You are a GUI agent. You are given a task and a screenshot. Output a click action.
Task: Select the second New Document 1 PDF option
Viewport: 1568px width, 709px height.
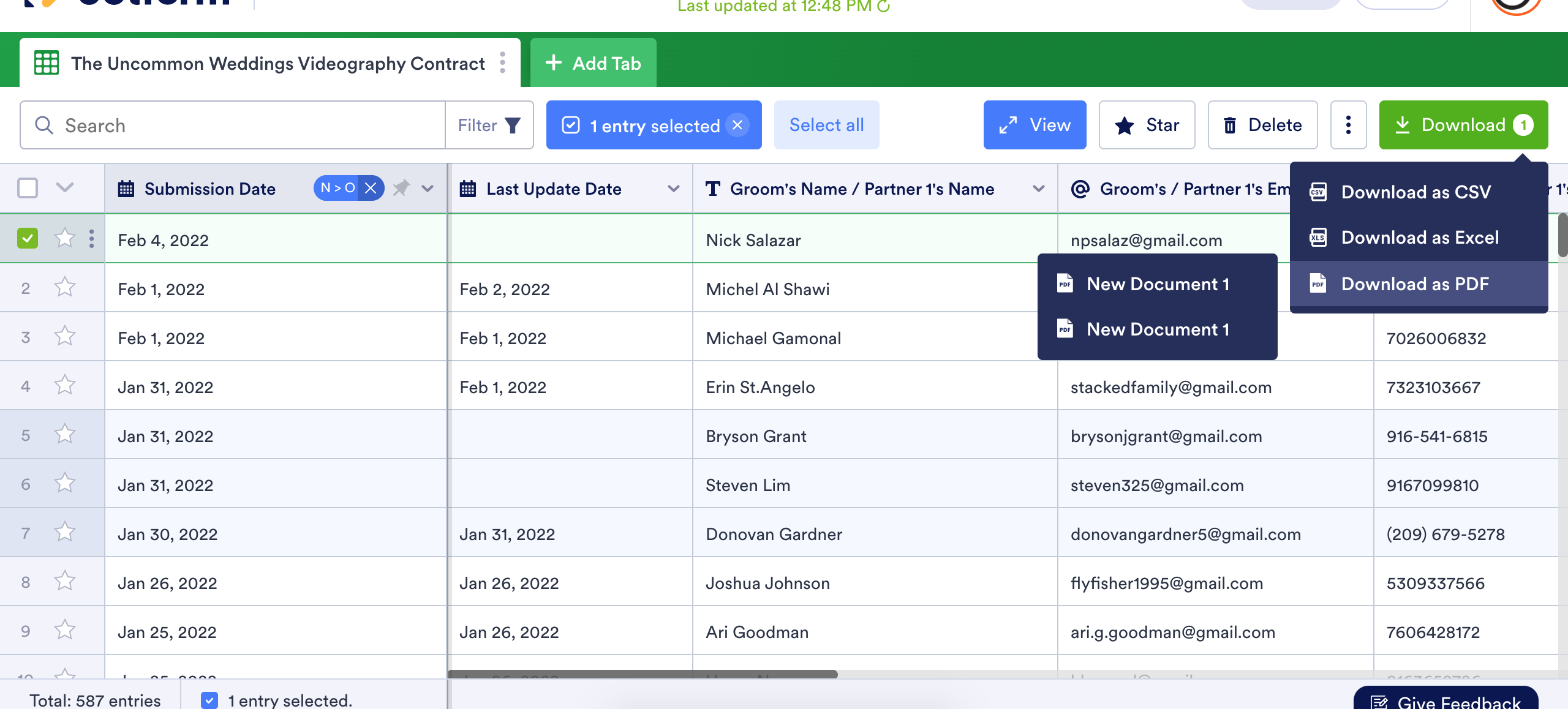pos(1157,329)
